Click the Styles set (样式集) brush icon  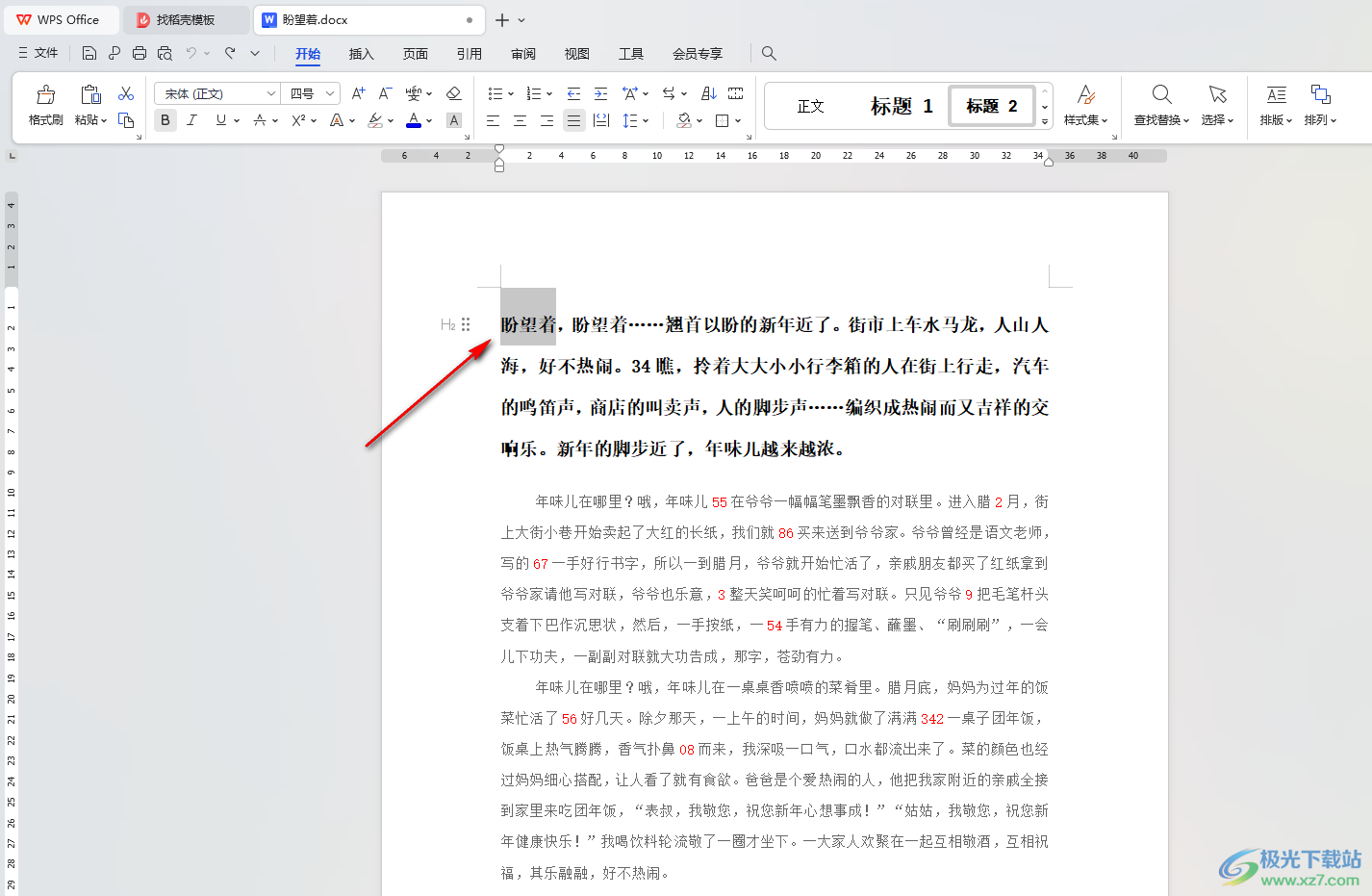[1086, 94]
